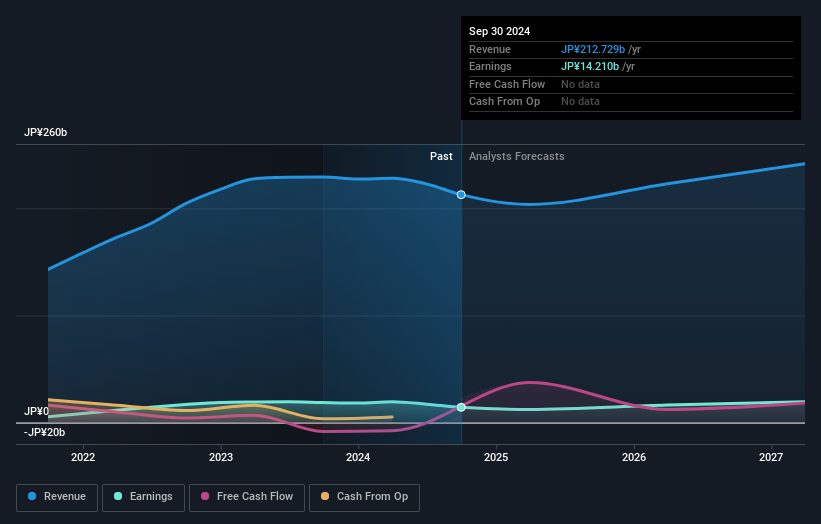Click the 2027 x-axis label
The width and height of the screenshot is (821, 524).
pyautogui.click(x=771, y=457)
